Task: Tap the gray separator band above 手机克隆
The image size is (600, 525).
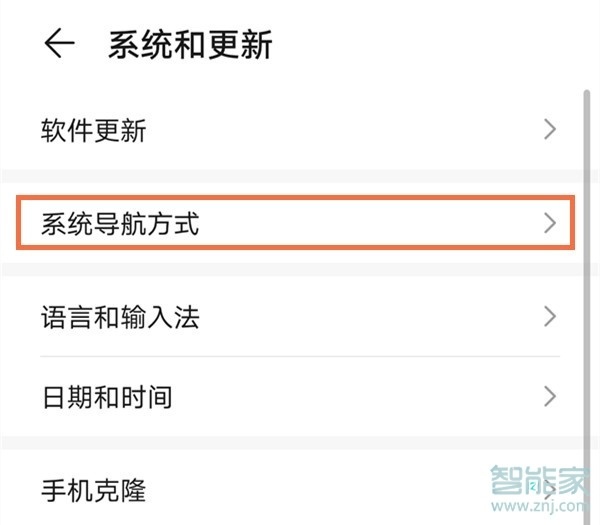Action: click(x=300, y=443)
